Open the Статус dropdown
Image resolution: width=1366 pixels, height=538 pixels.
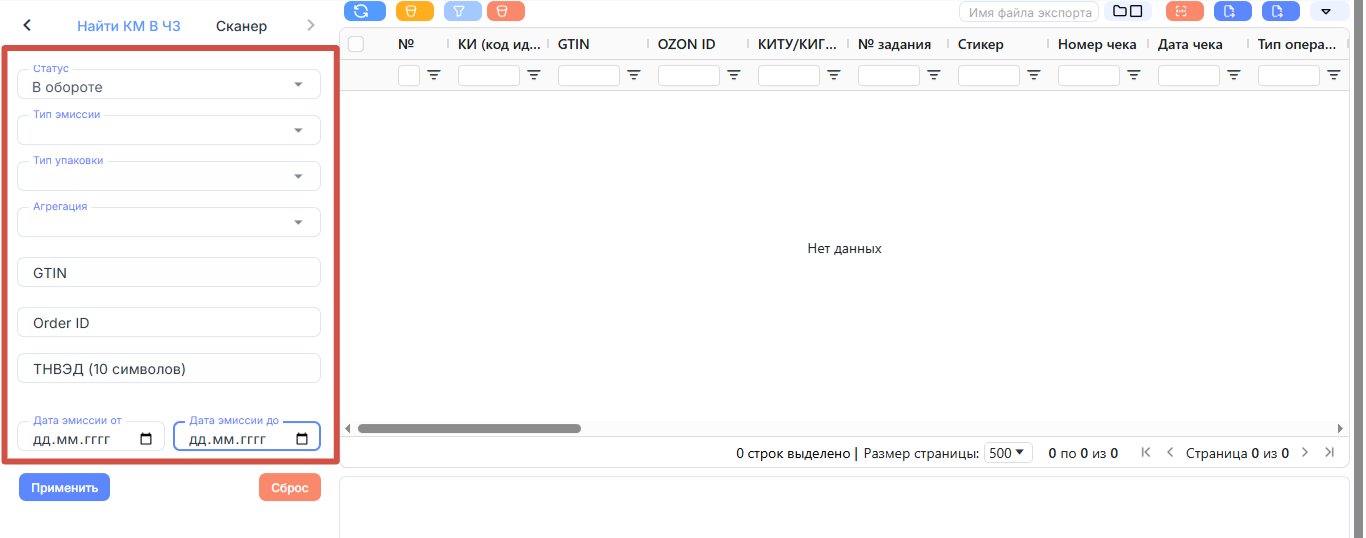(169, 84)
